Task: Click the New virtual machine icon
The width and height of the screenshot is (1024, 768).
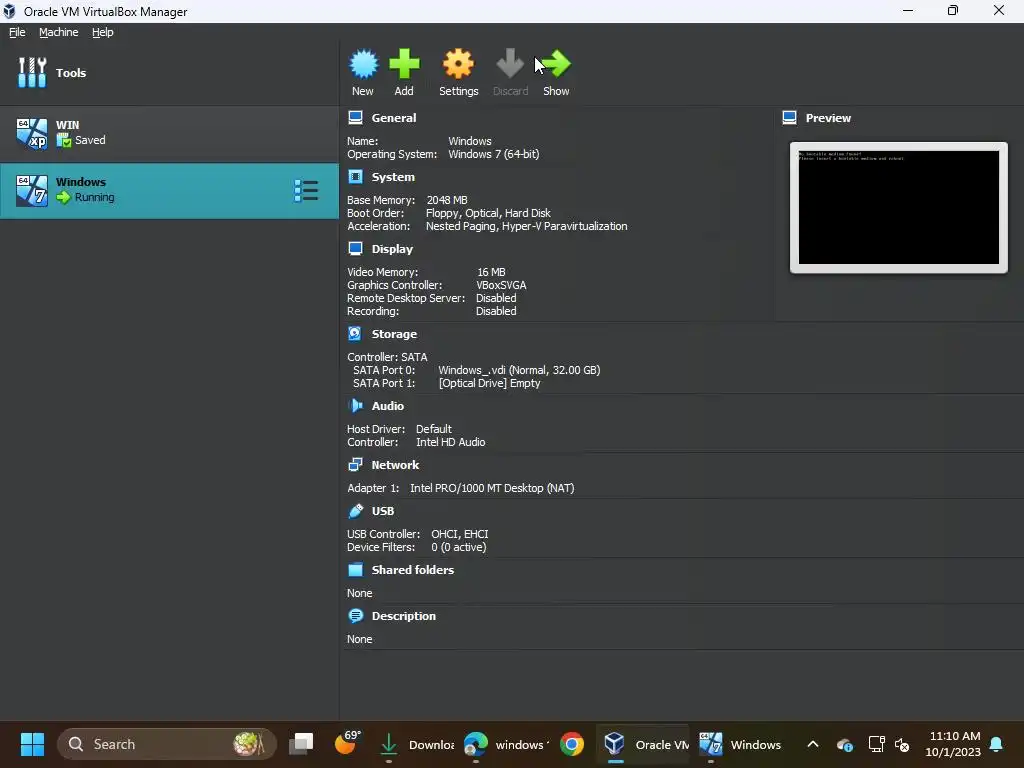Action: tap(363, 64)
